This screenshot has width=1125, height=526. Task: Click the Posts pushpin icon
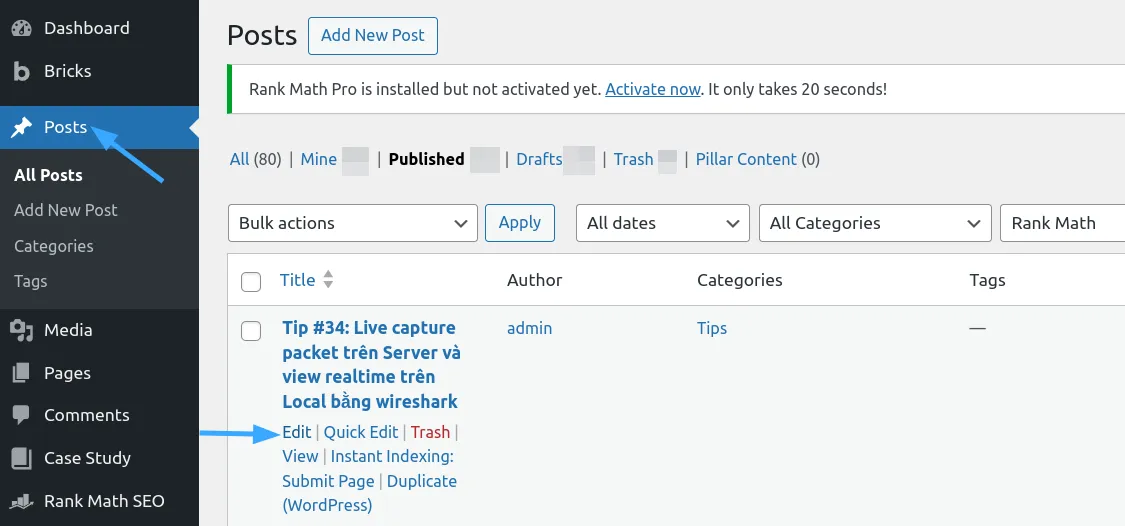click(21, 127)
